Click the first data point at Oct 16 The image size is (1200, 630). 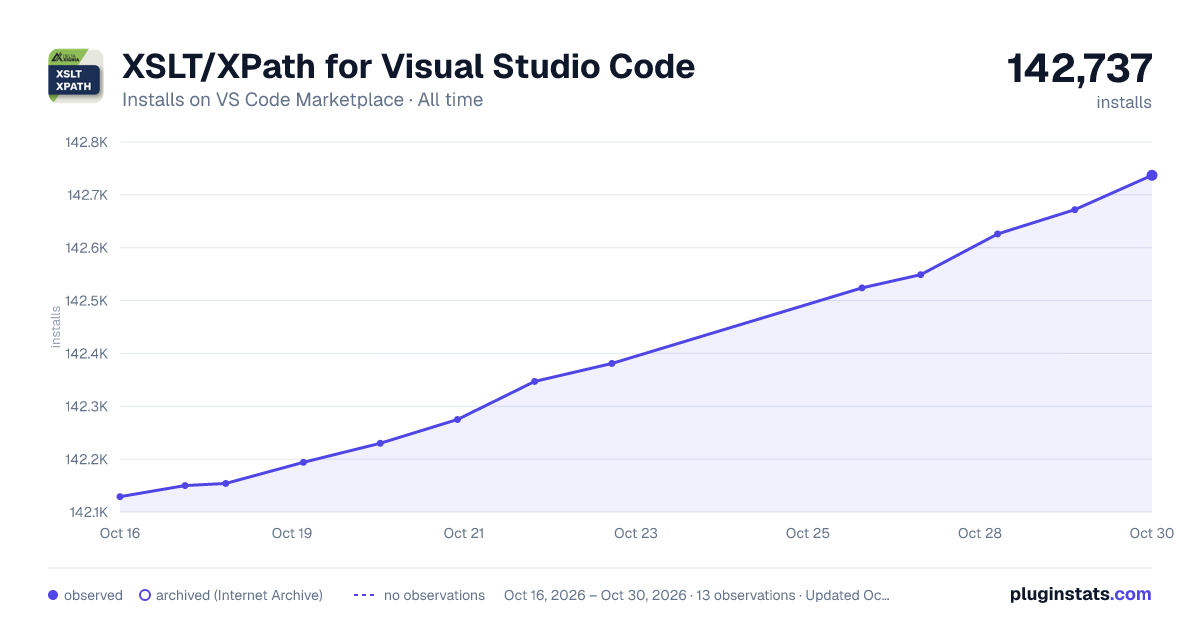tap(120, 497)
